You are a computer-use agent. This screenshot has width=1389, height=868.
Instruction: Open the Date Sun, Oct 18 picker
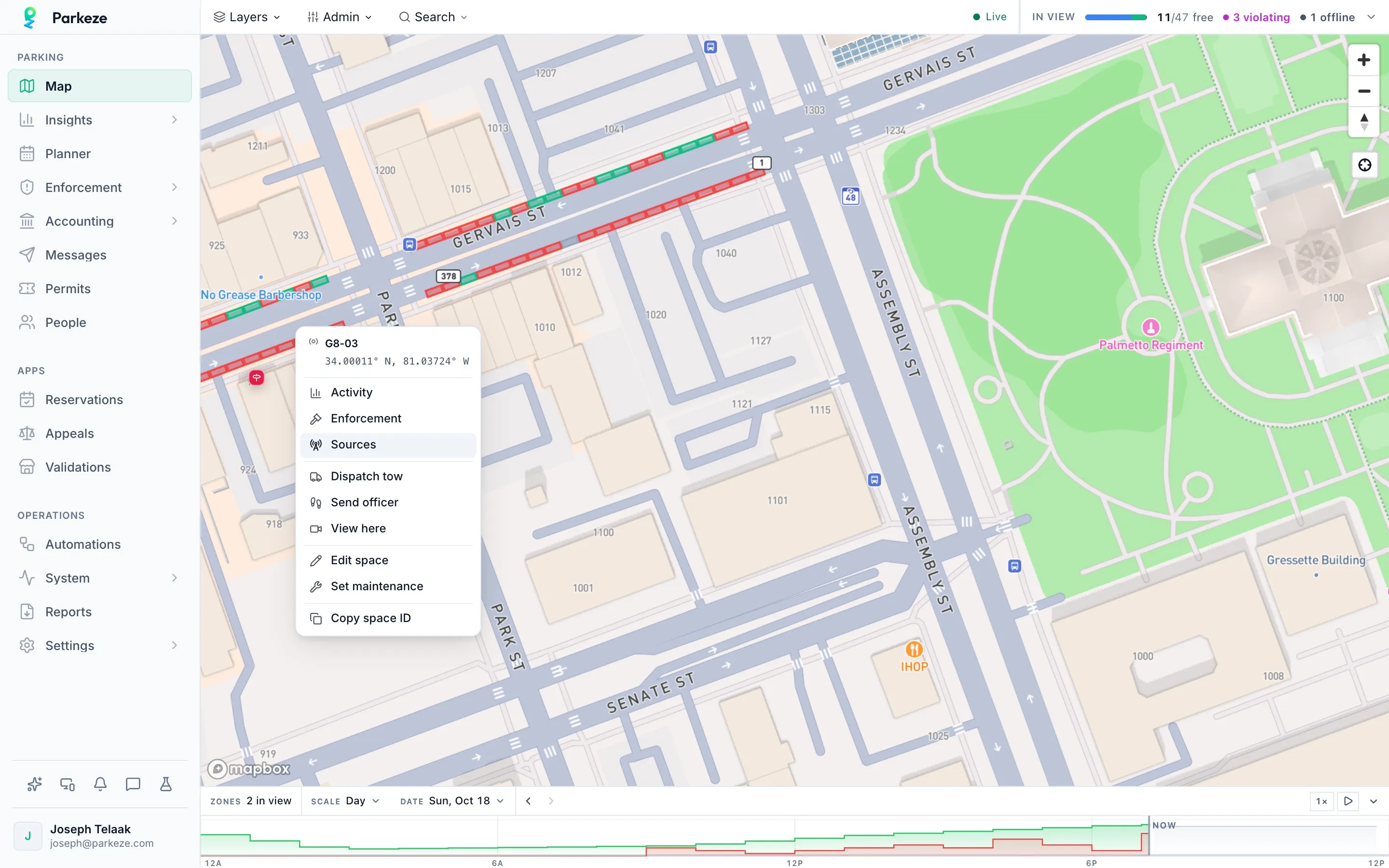[x=452, y=801]
